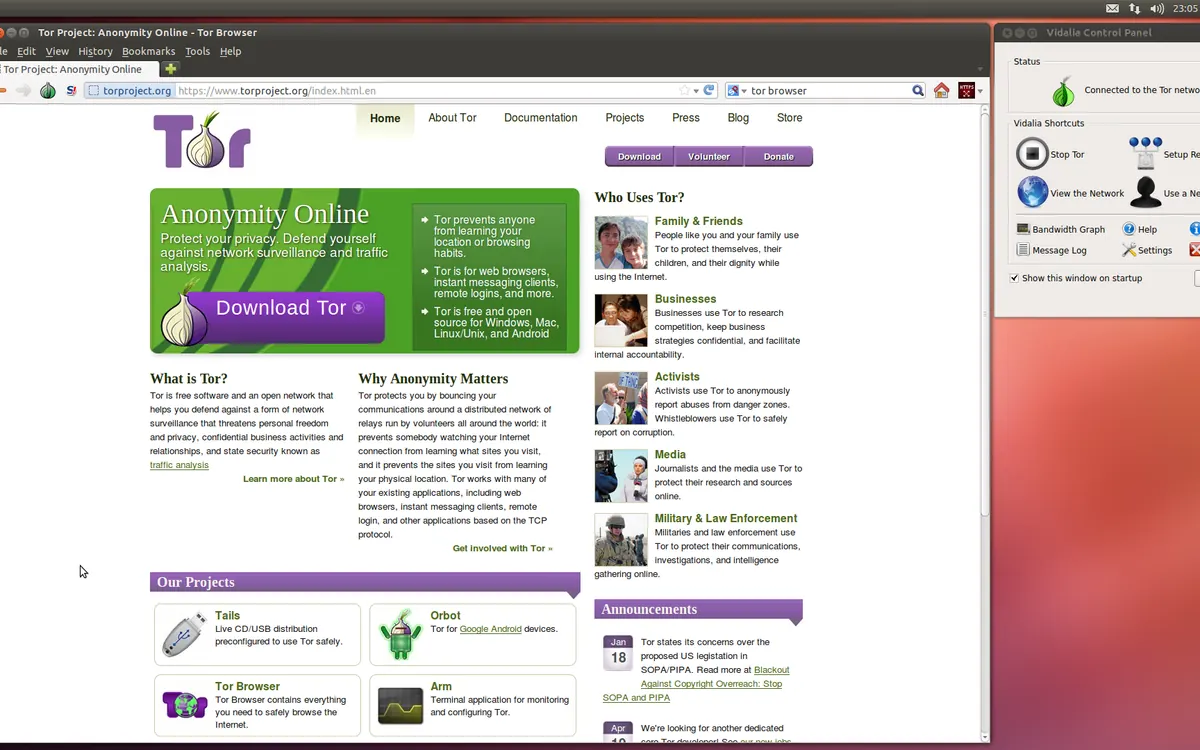Click the purple Download button
Image resolution: width=1200 pixels, height=750 pixels.
click(639, 156)
